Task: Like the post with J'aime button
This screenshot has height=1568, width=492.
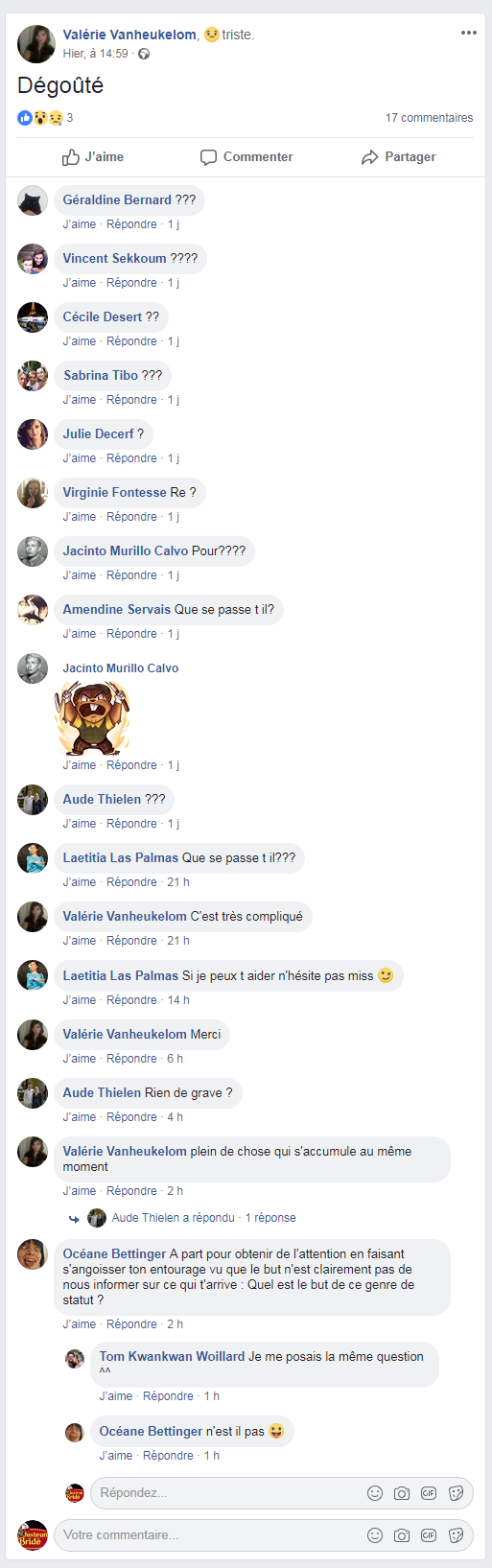Action: click(x=93, y=157)
